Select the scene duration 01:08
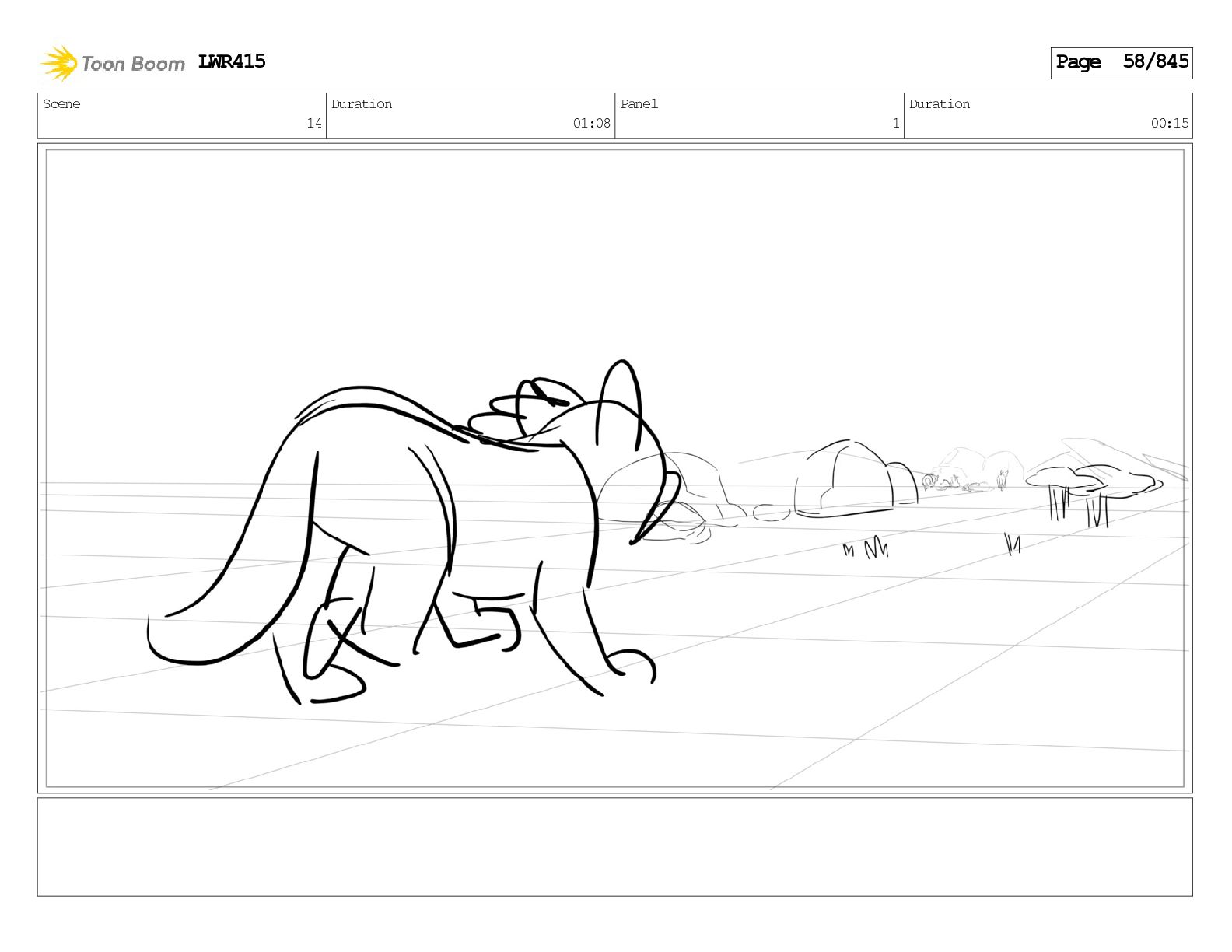This screenshot has height=952, width=1232. coord(592,123)
